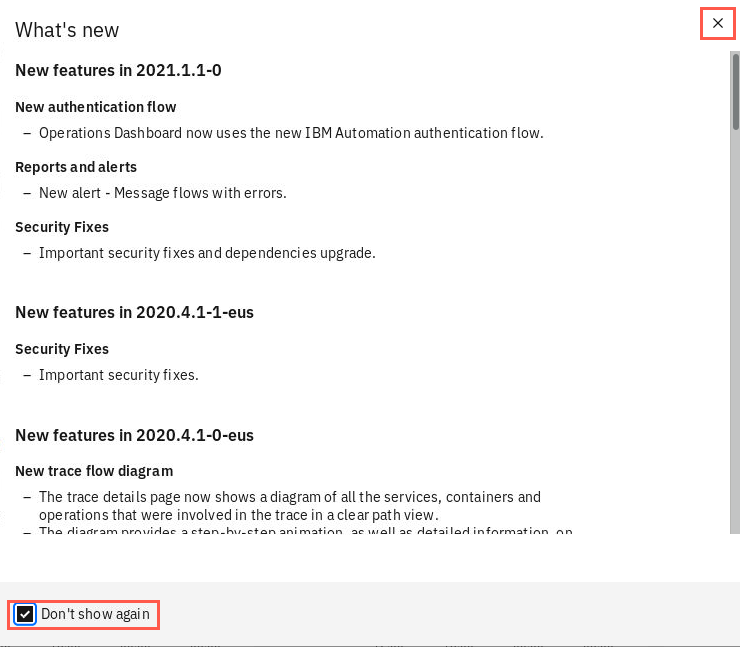The height and width of the screenshot is (647, 740).
Task: Select the New features in 2020.4.1-0-eus heading
Action: [x=135, y=435]
